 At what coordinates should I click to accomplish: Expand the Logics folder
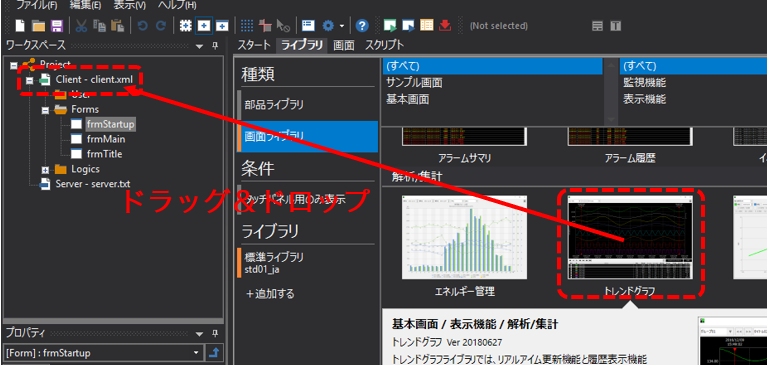[x=45, y=170]
